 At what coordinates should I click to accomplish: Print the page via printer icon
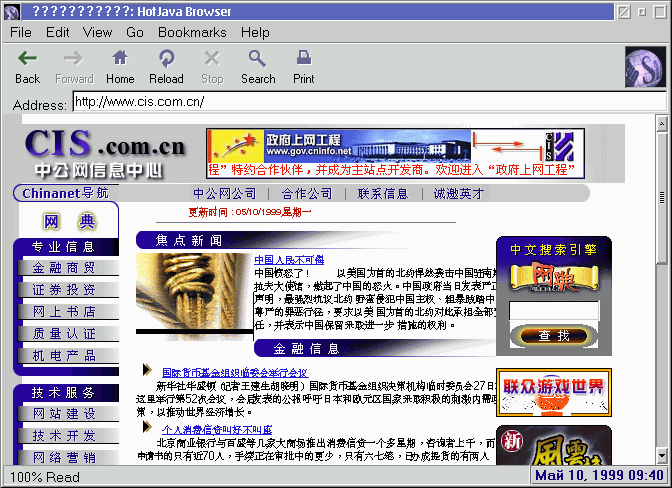click(x=304, y=57)
